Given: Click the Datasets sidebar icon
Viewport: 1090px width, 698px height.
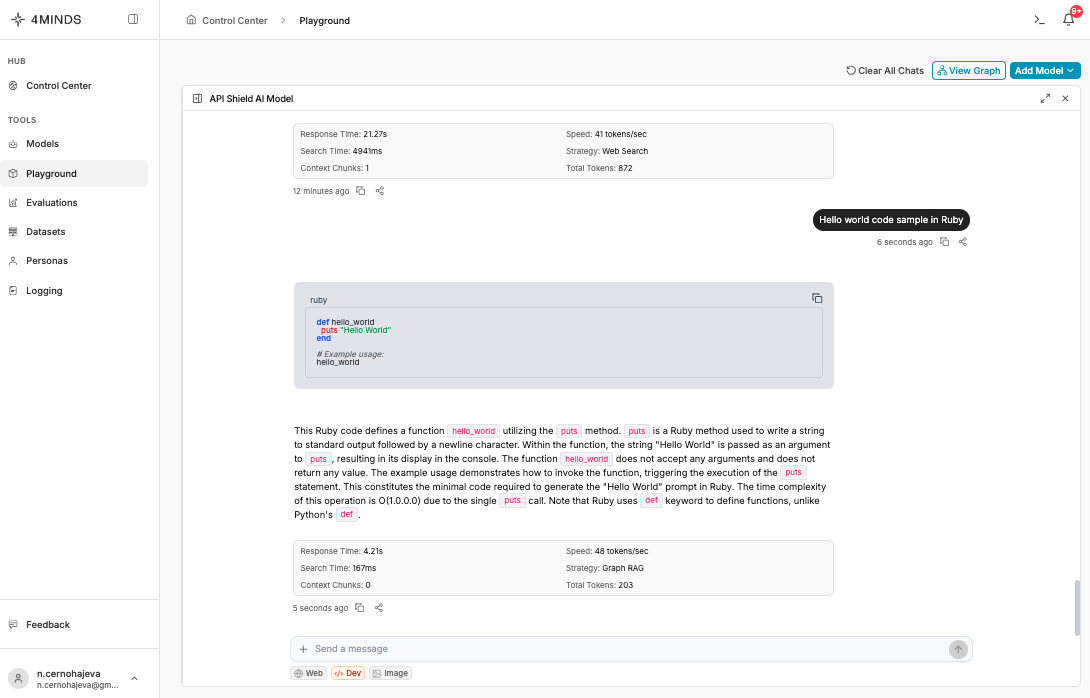Looking at the screenshot, I should 13,232.
